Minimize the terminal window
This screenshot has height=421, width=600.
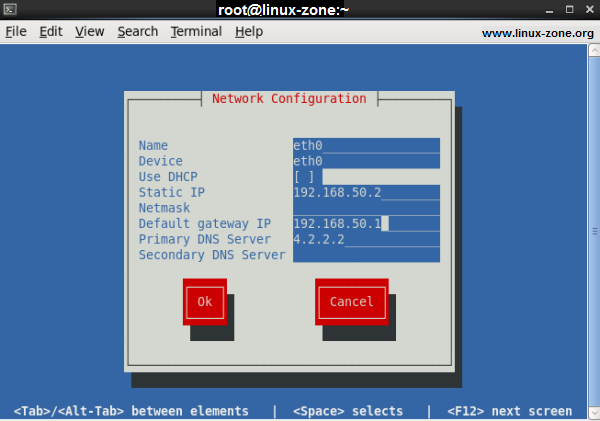(549, 10)
